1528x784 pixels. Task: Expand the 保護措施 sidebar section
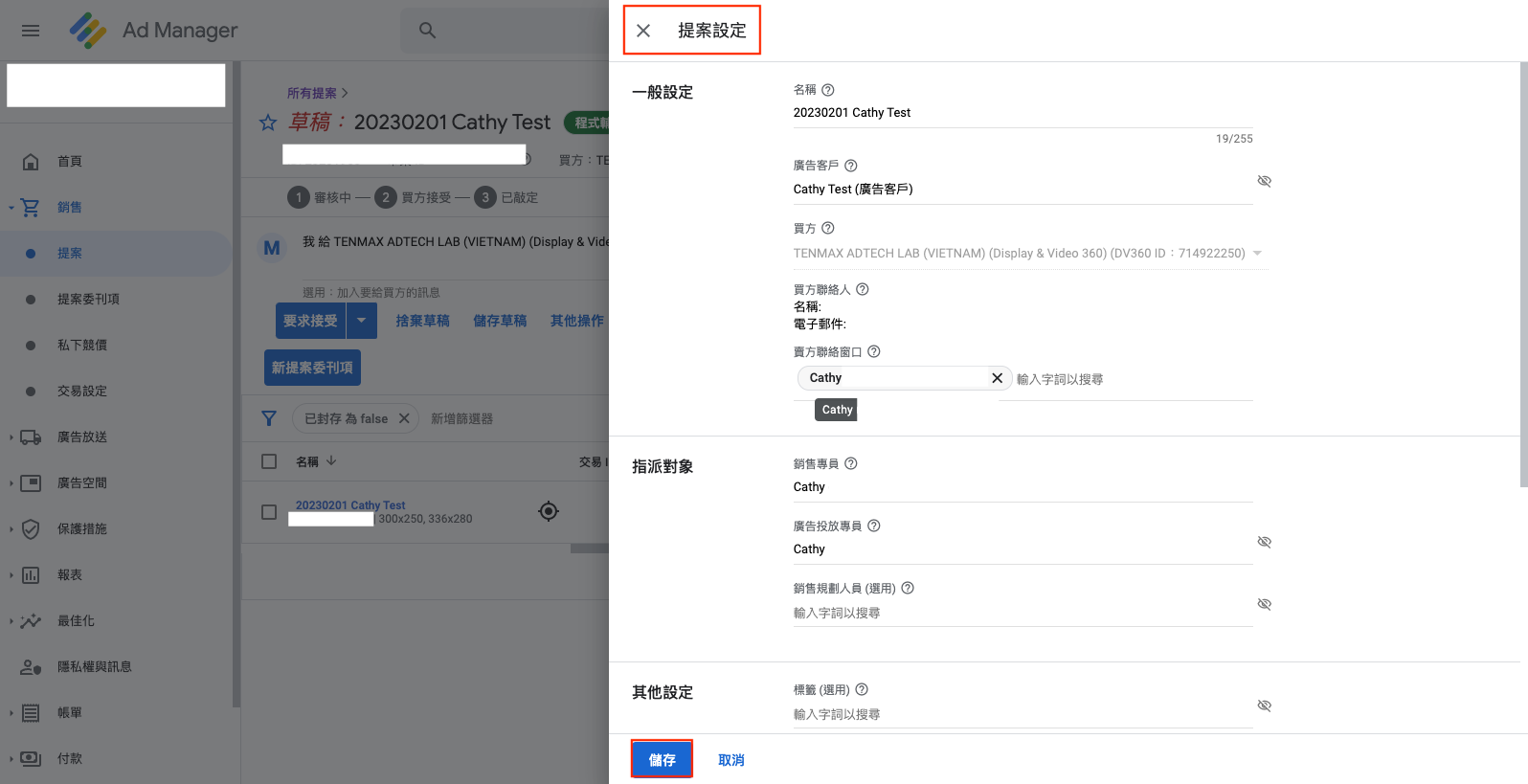(x=11, y=528)
